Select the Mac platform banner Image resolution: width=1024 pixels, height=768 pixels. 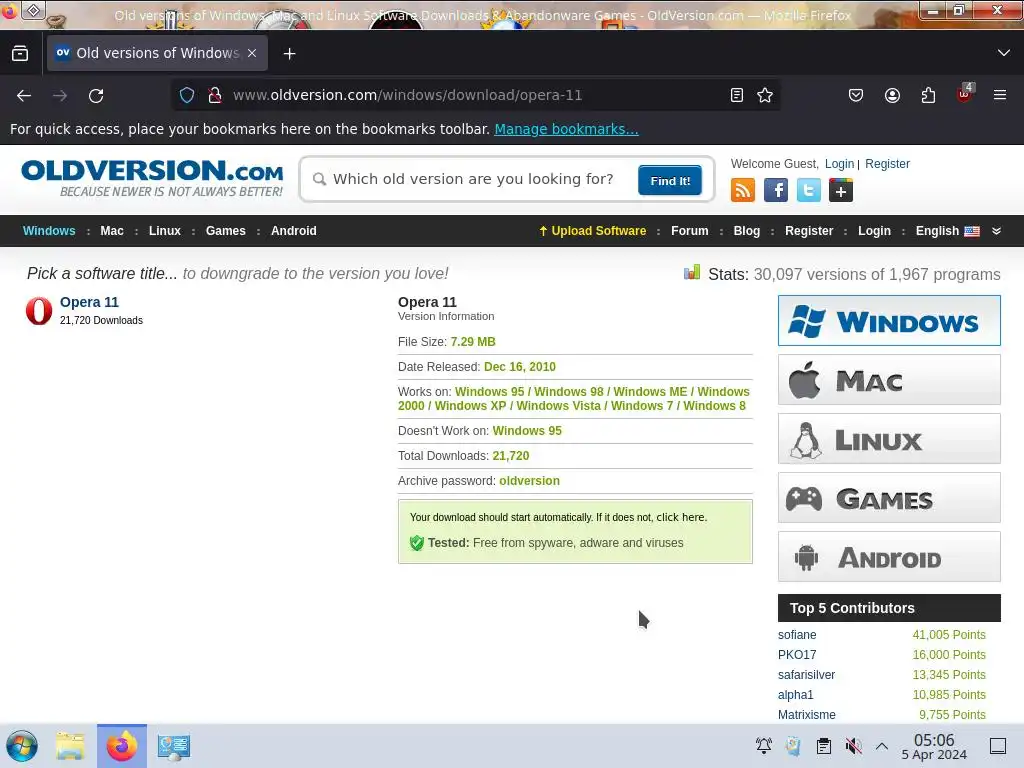pos(889,379)
